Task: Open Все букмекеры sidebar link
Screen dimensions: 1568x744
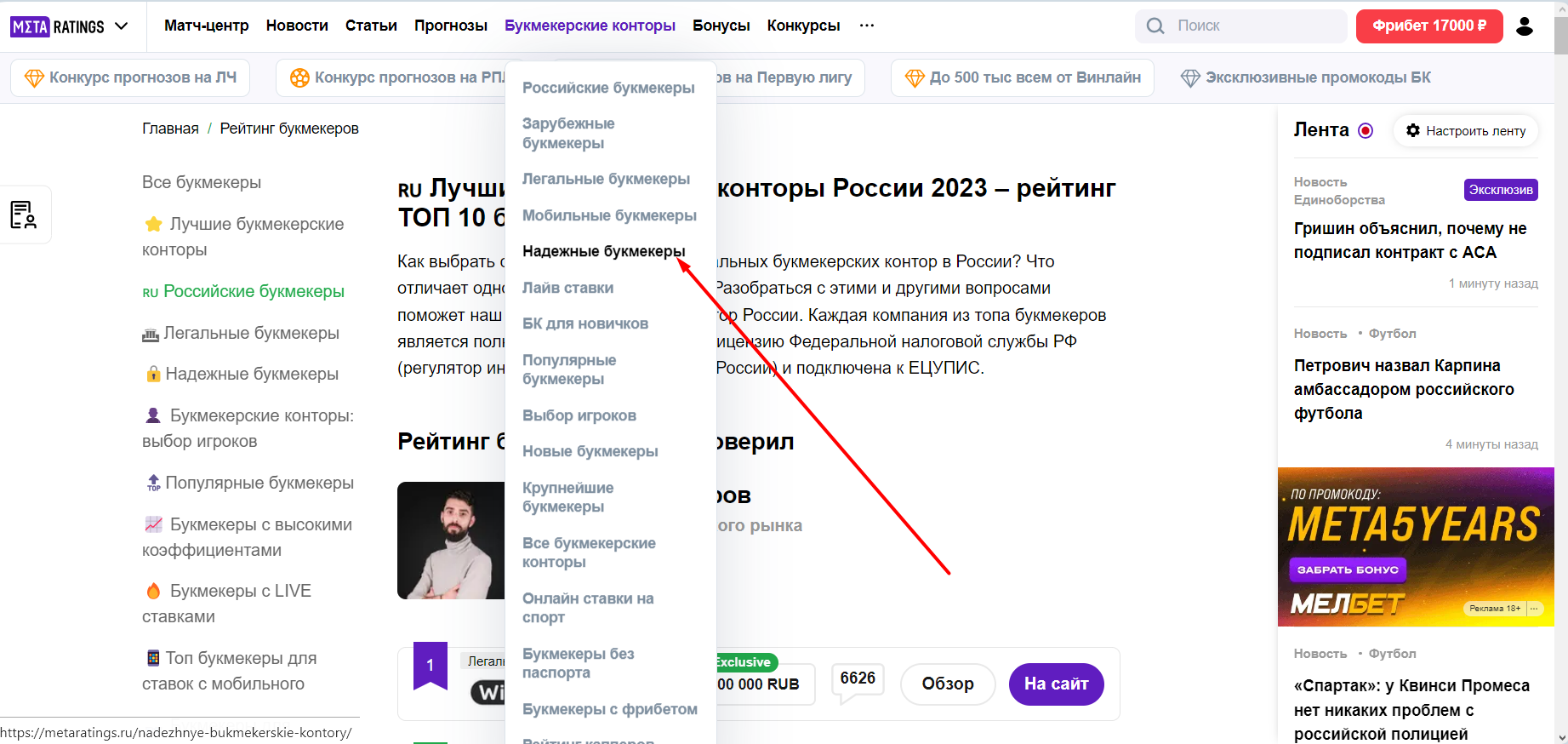Action: pos(202,182)
